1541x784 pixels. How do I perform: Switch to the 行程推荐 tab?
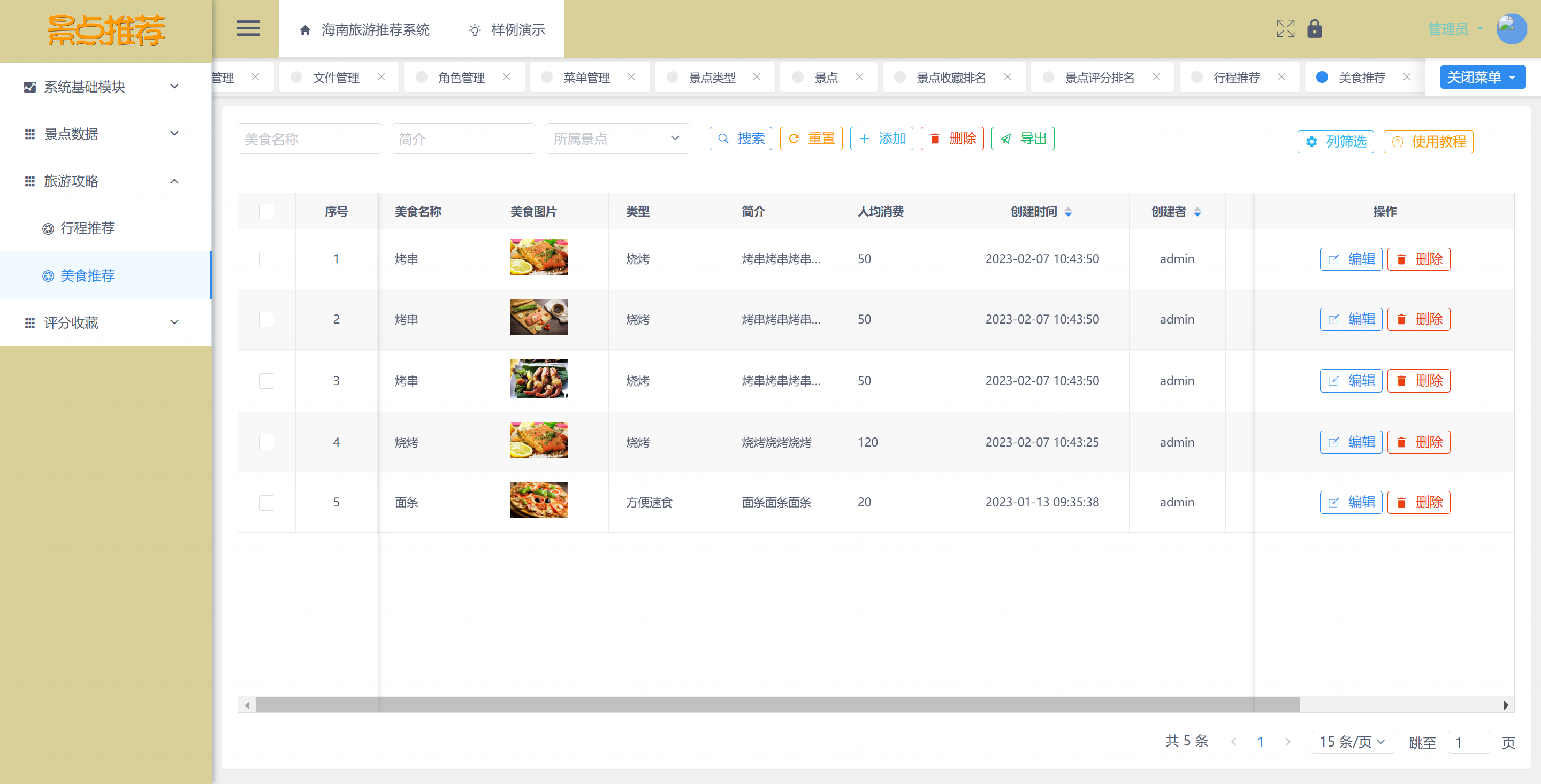(x=1236, y=77)
